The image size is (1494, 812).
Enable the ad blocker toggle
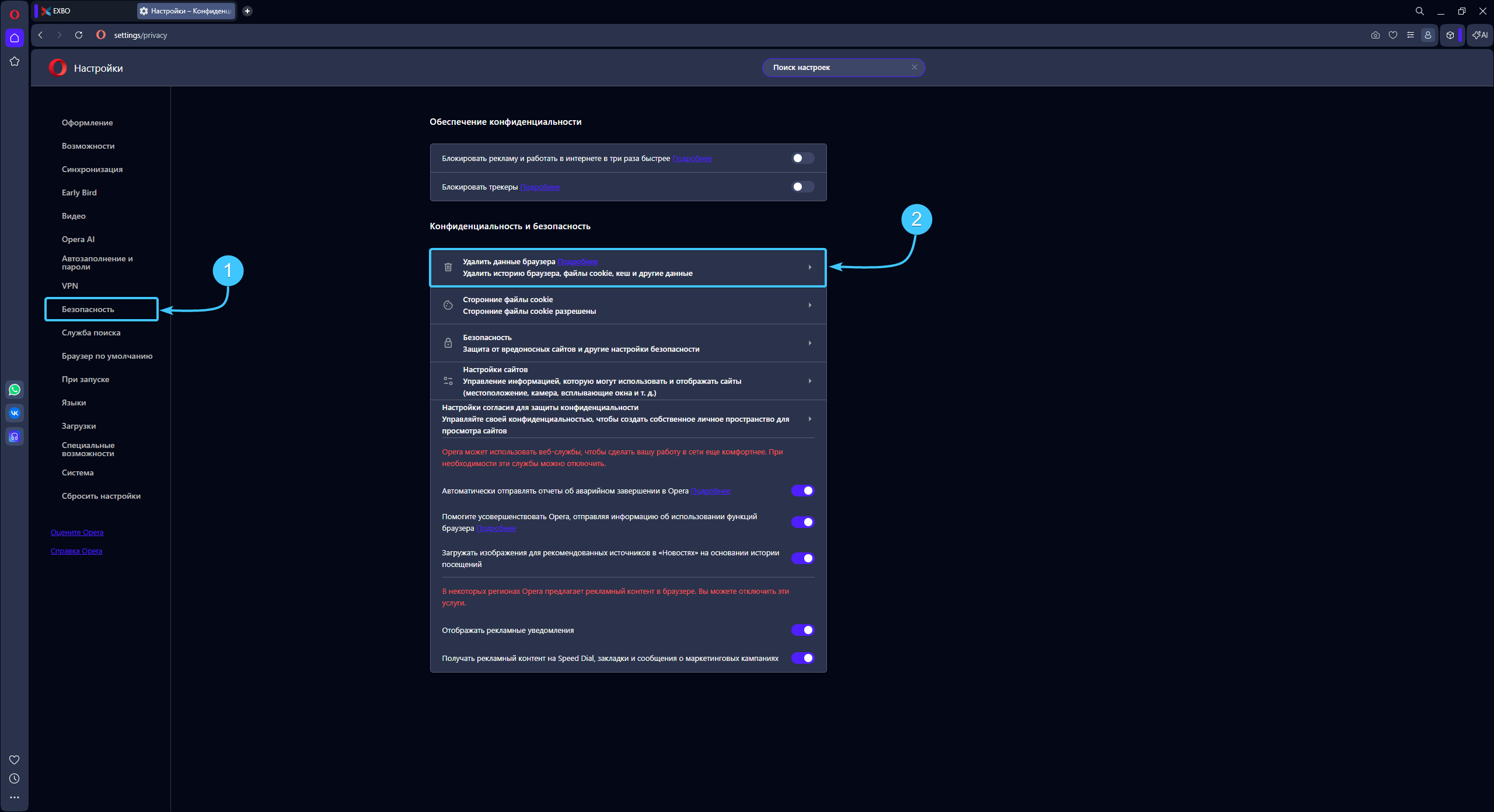802,158
